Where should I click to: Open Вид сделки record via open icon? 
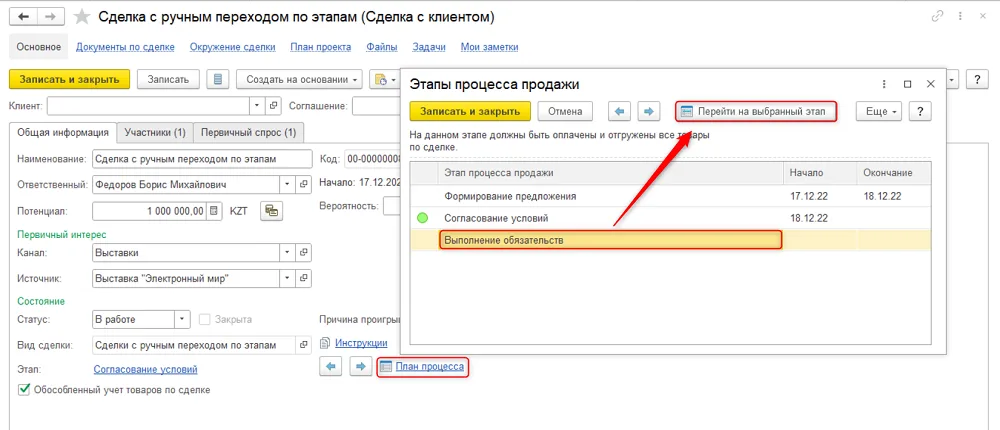tap(304, 345)
